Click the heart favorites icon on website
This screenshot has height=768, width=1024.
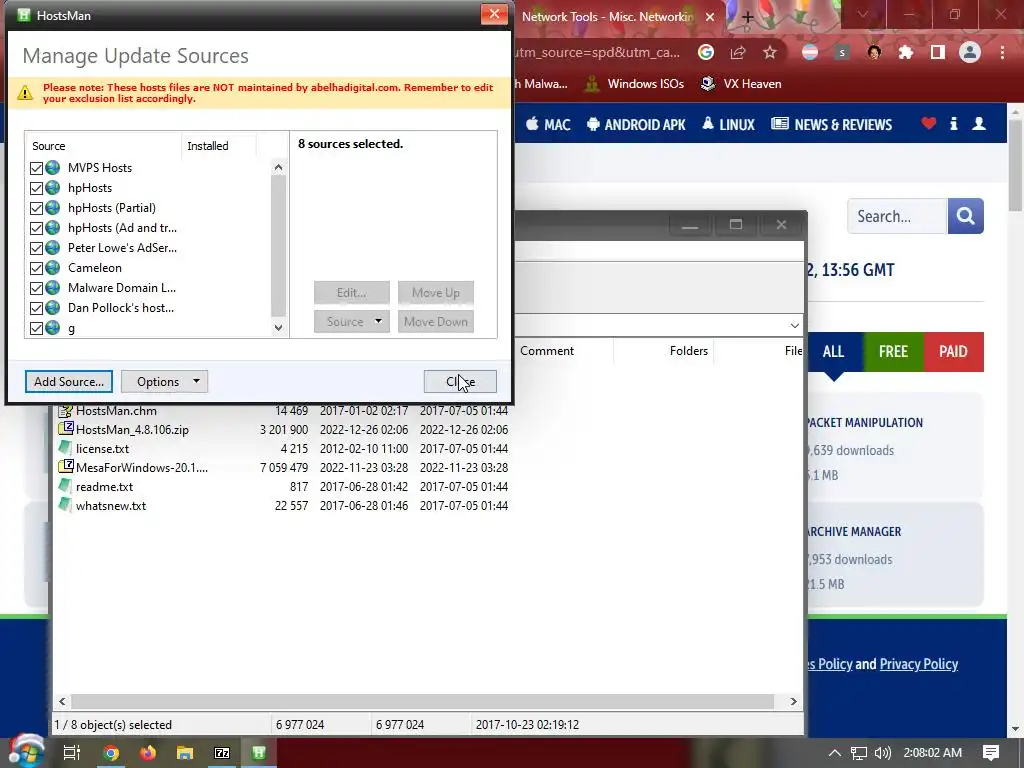click(x=929, y=123)
